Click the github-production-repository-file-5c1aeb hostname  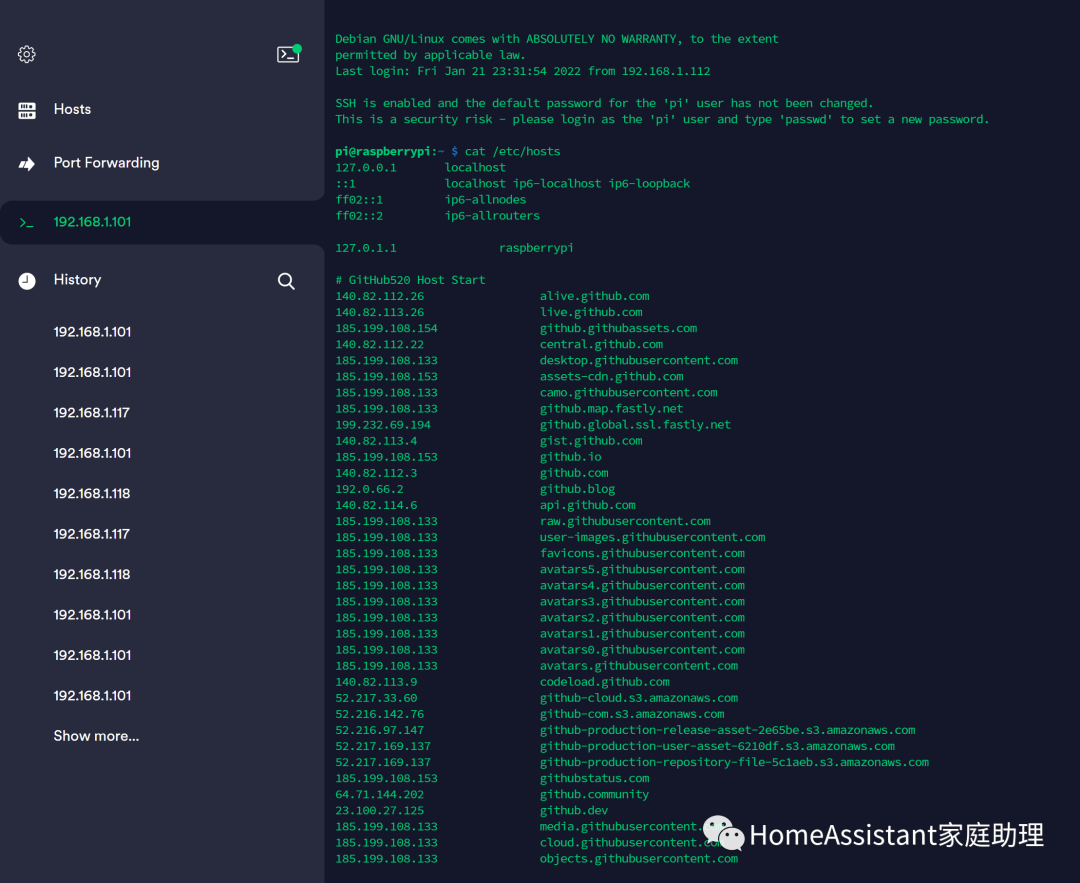(x=735, y=762)
